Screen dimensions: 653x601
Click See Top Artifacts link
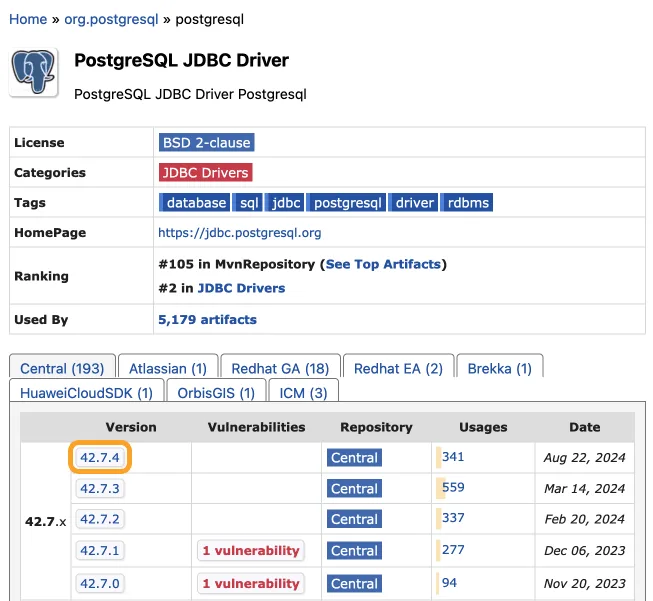383,264
